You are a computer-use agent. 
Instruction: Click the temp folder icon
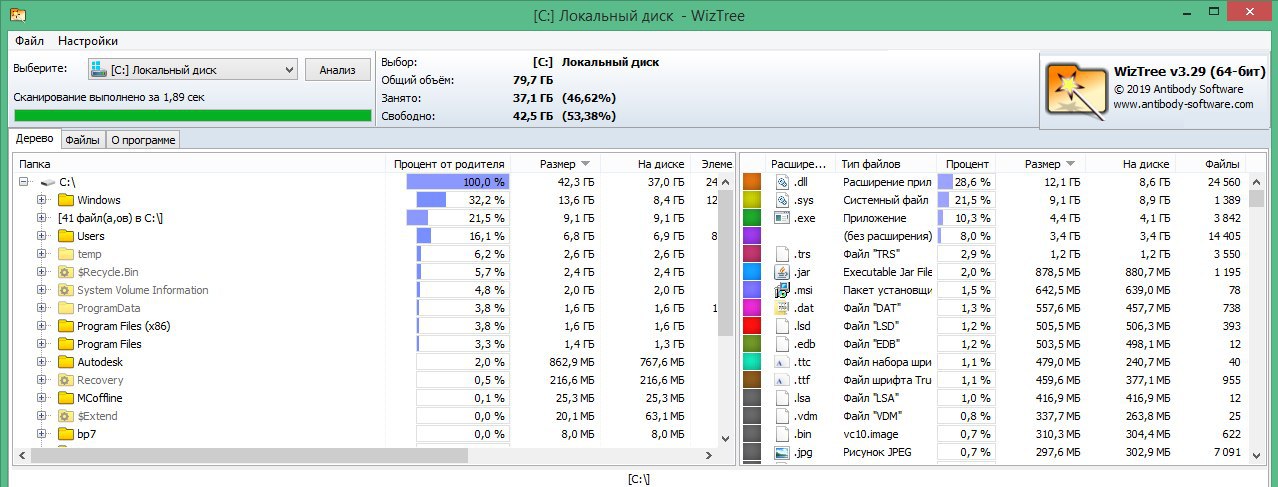click(66, 254)
